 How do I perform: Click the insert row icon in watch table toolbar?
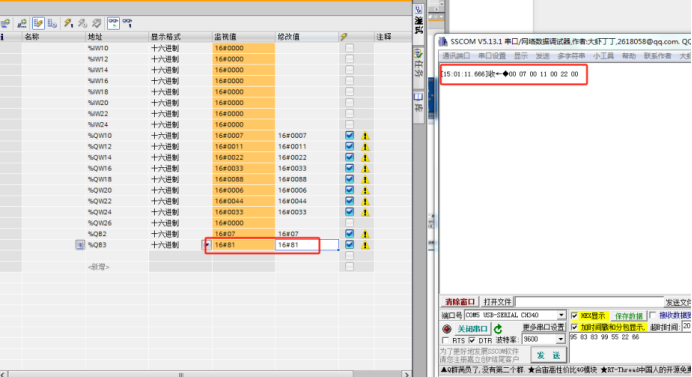click(x=5, y=23)
